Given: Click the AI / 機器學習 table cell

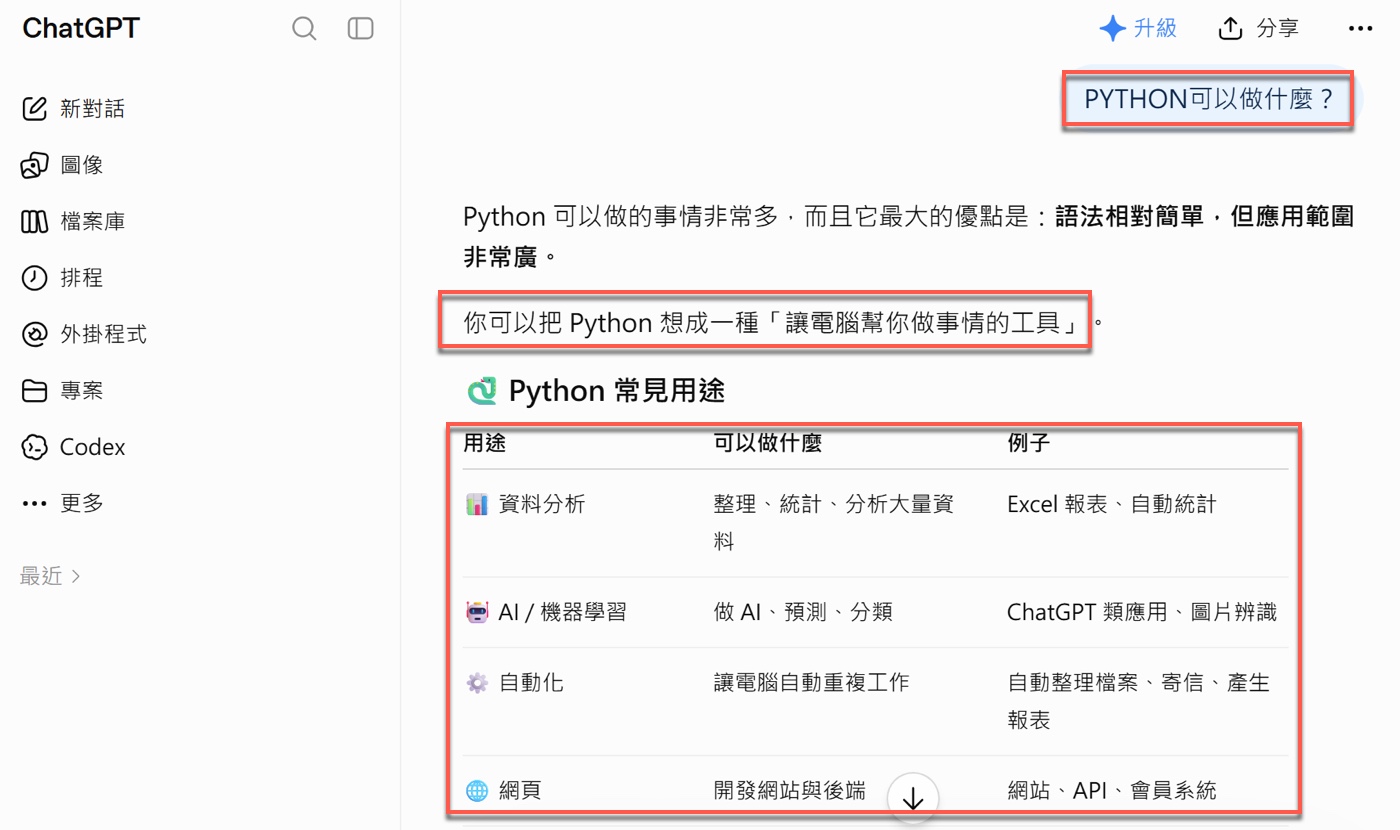Looking at the screenshot, I should [562, 612].
